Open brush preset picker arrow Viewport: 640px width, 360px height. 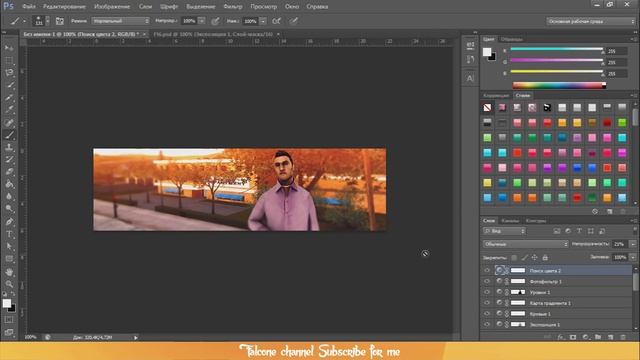point(48,21)
